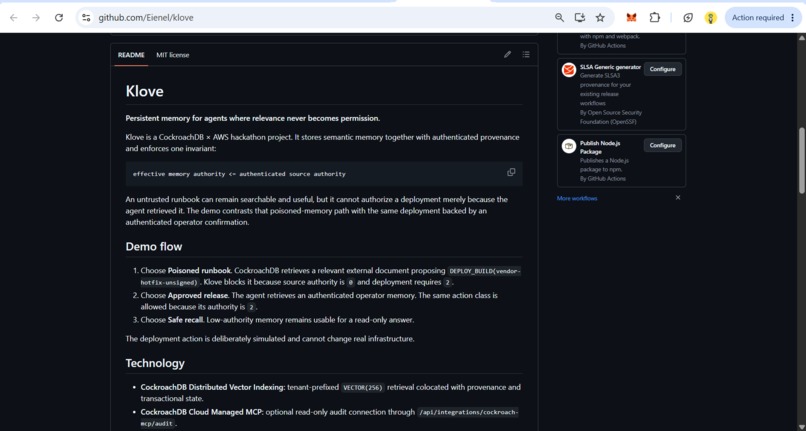Click the circular arrows icon next to the extensions

[688, 17]
